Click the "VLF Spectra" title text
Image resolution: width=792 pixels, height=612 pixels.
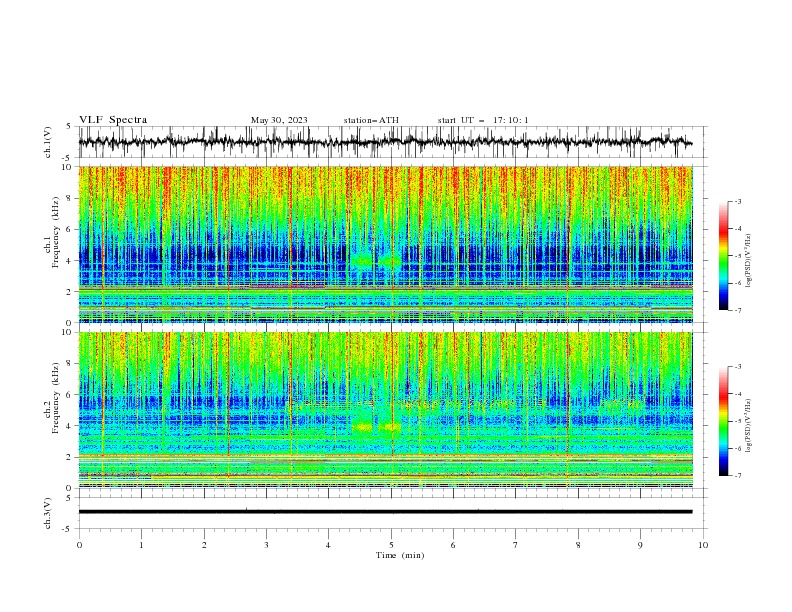(x=113, y=120)
